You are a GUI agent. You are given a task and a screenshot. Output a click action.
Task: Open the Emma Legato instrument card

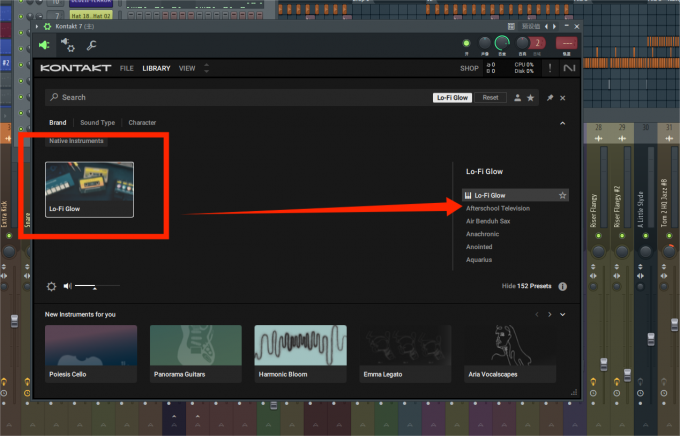pyautogui.click(x=405, y=354)
